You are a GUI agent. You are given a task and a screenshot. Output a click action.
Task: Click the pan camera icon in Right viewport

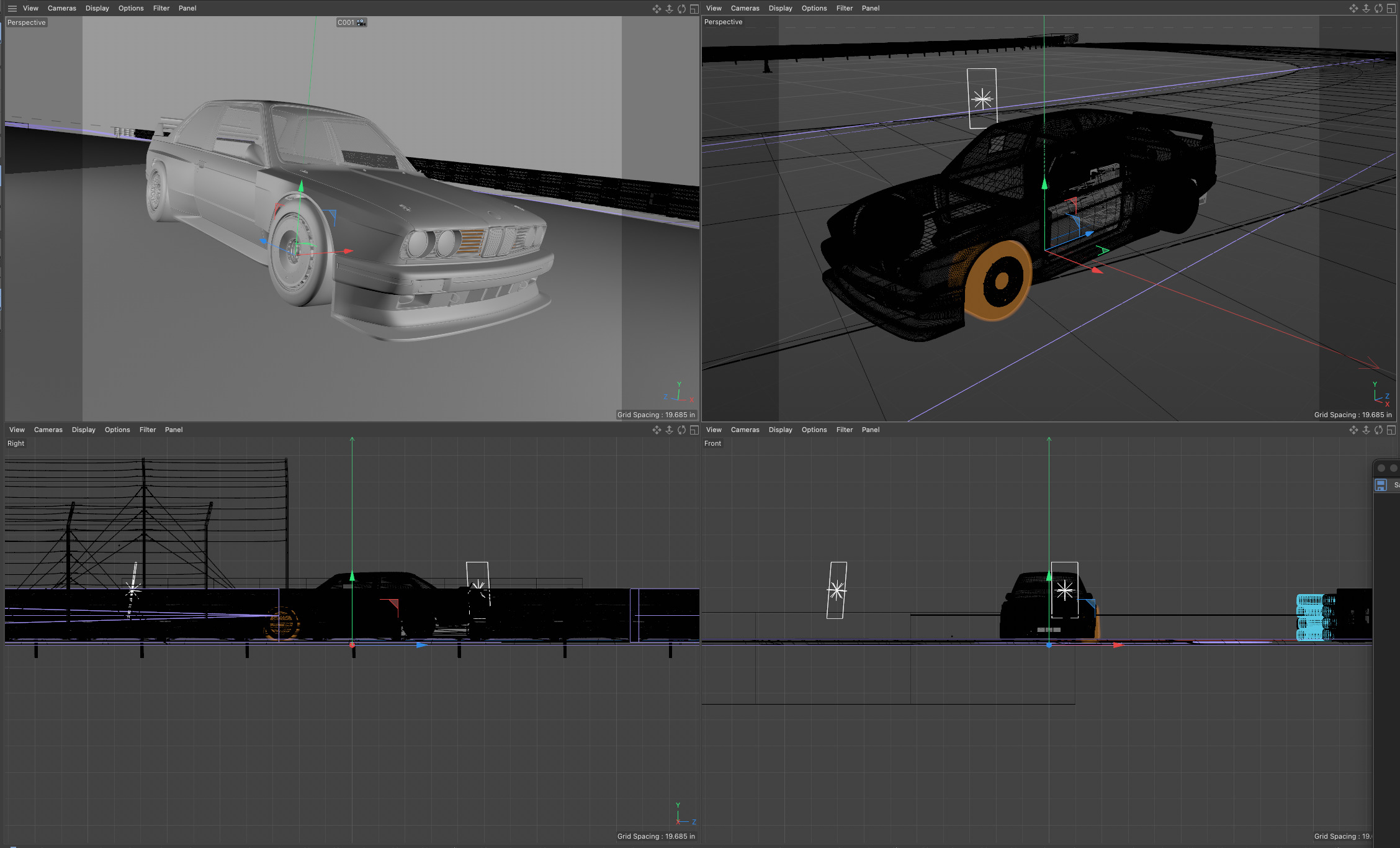coord(657,430)
